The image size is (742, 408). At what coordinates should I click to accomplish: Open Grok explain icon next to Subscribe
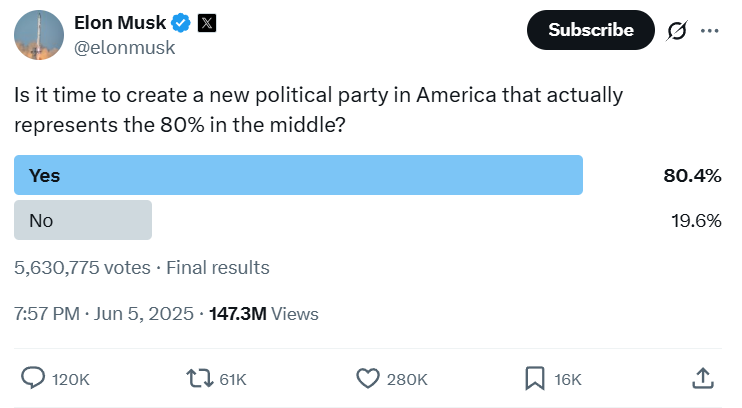[x=677, y=30]
